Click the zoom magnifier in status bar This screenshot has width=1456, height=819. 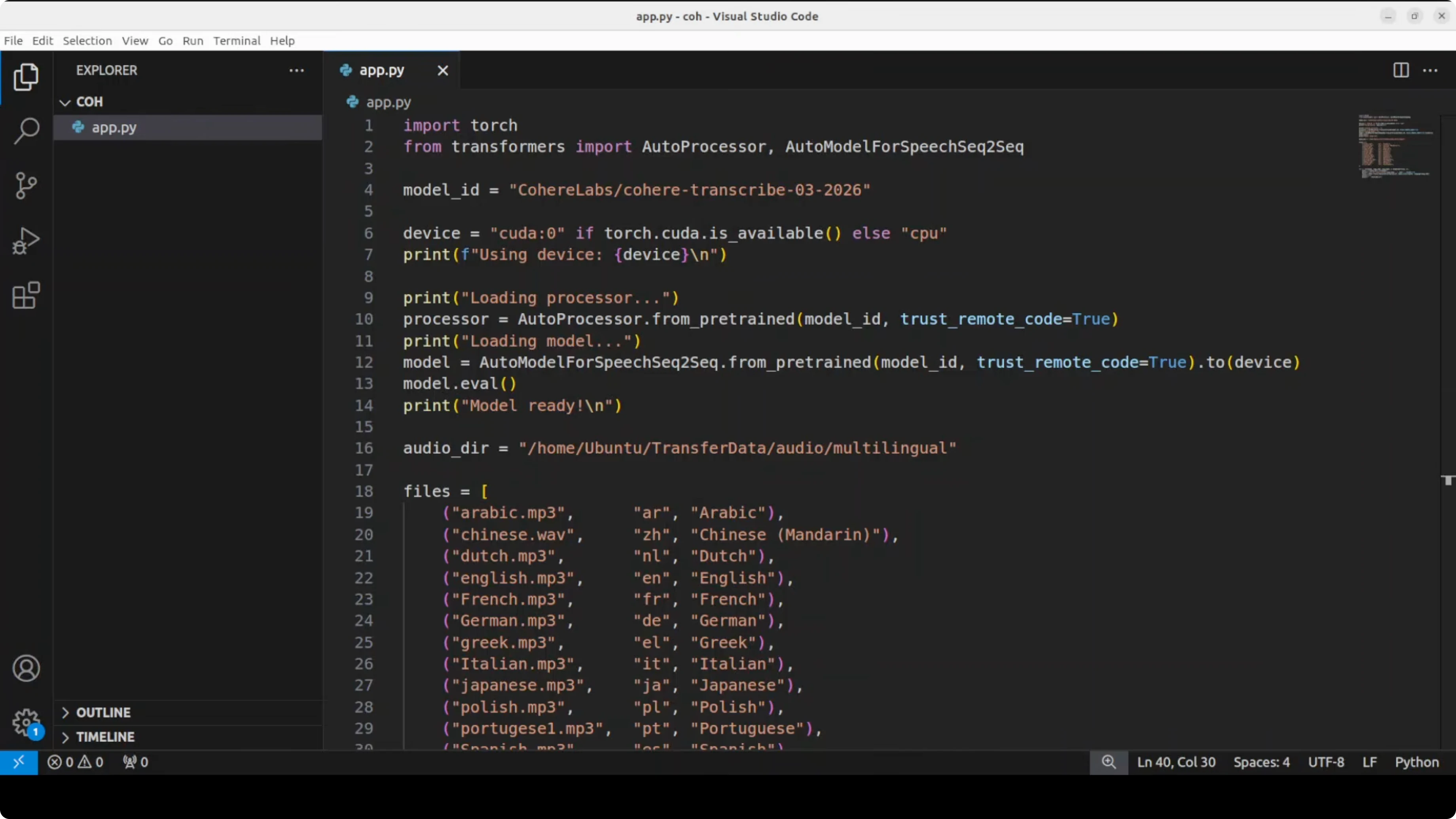coord(1108,762)
